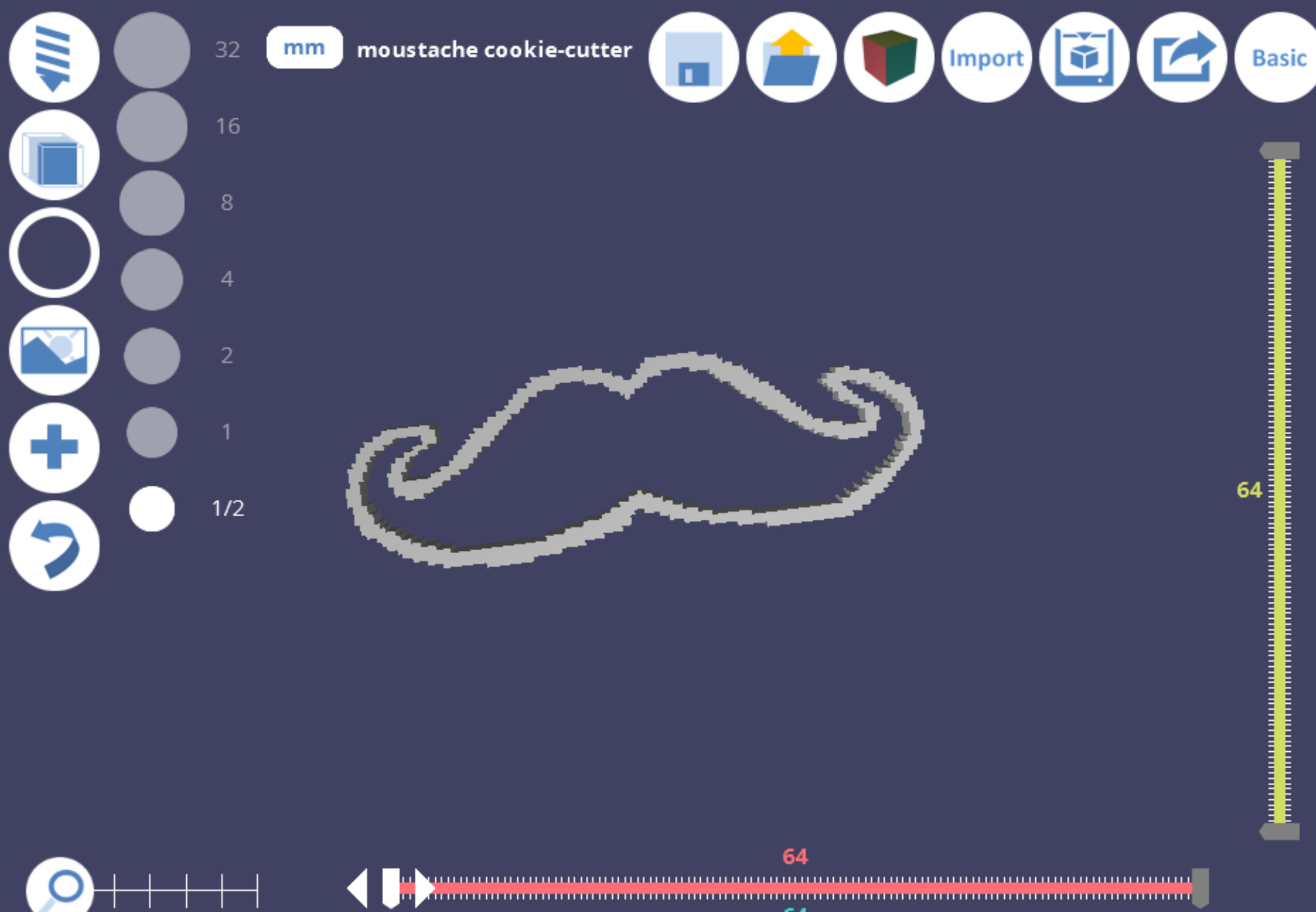Click the moustache cookie-cutter title
Image resolution: width=1316 pixels, height=912 pixels.
[x=494, y=50]
